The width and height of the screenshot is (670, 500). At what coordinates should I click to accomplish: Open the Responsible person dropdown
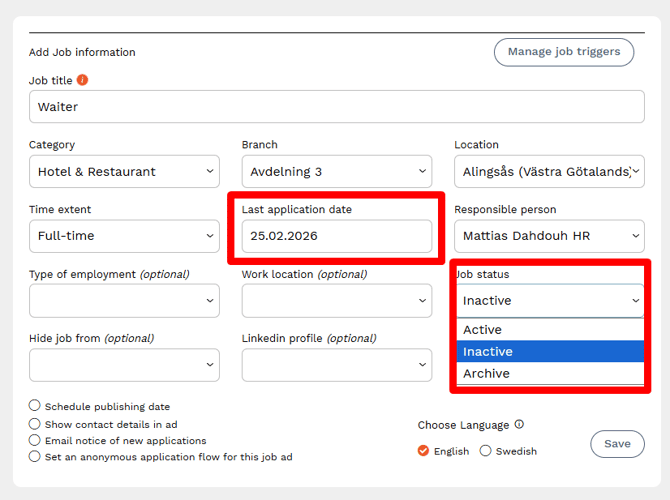(x=549, y=236)
